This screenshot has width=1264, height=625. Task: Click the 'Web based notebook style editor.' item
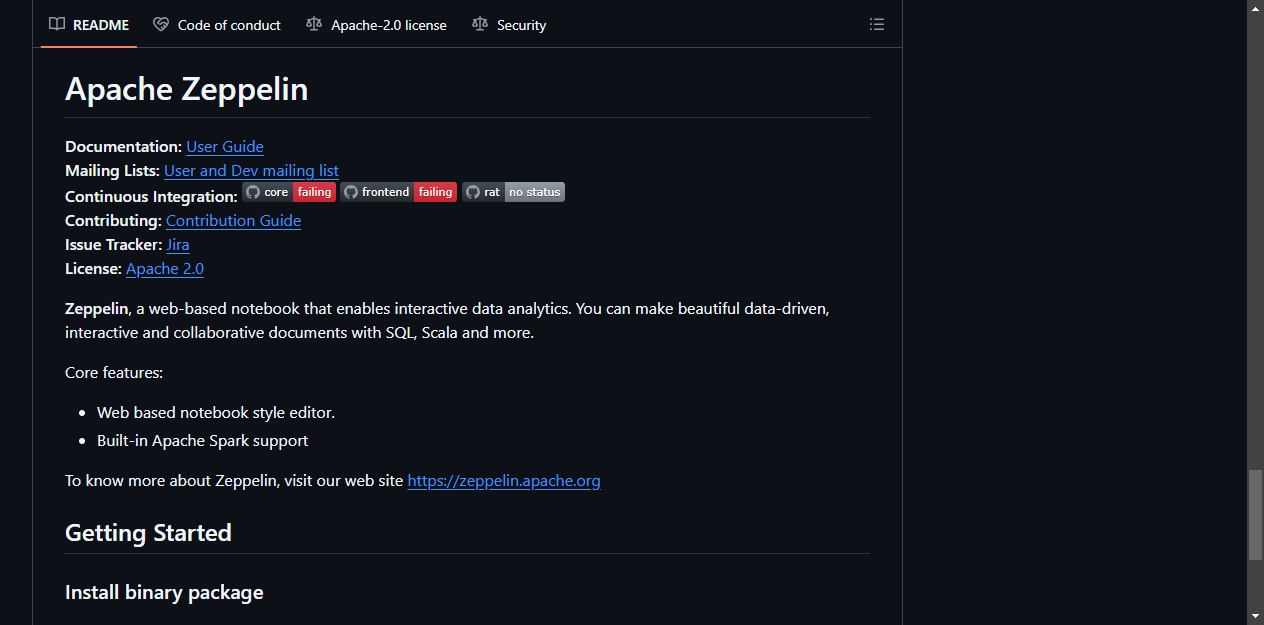point(216,412)
